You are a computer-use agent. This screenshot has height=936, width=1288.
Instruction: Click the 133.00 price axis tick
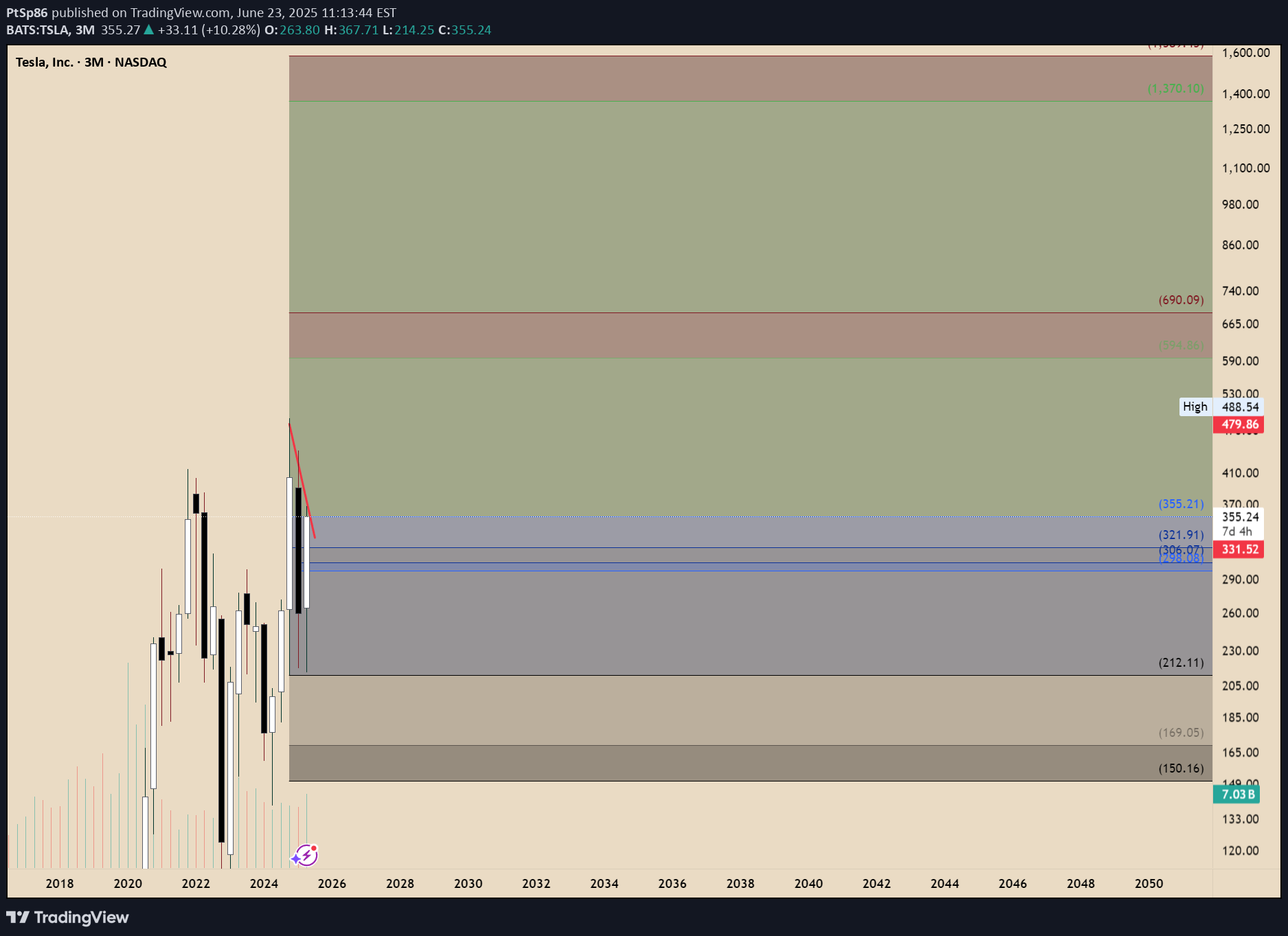tap(1240, 819)
